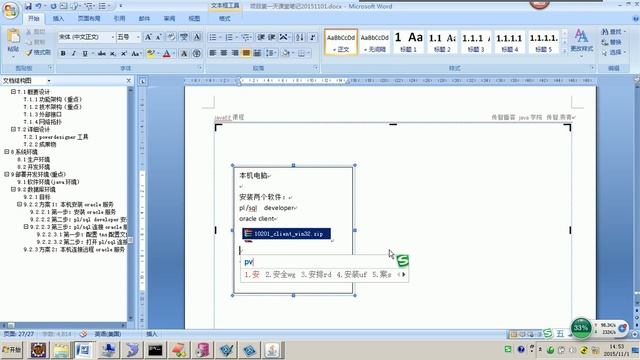Open the round Office button menu
This screenshot has width=640, height=360.
[10, 10]
